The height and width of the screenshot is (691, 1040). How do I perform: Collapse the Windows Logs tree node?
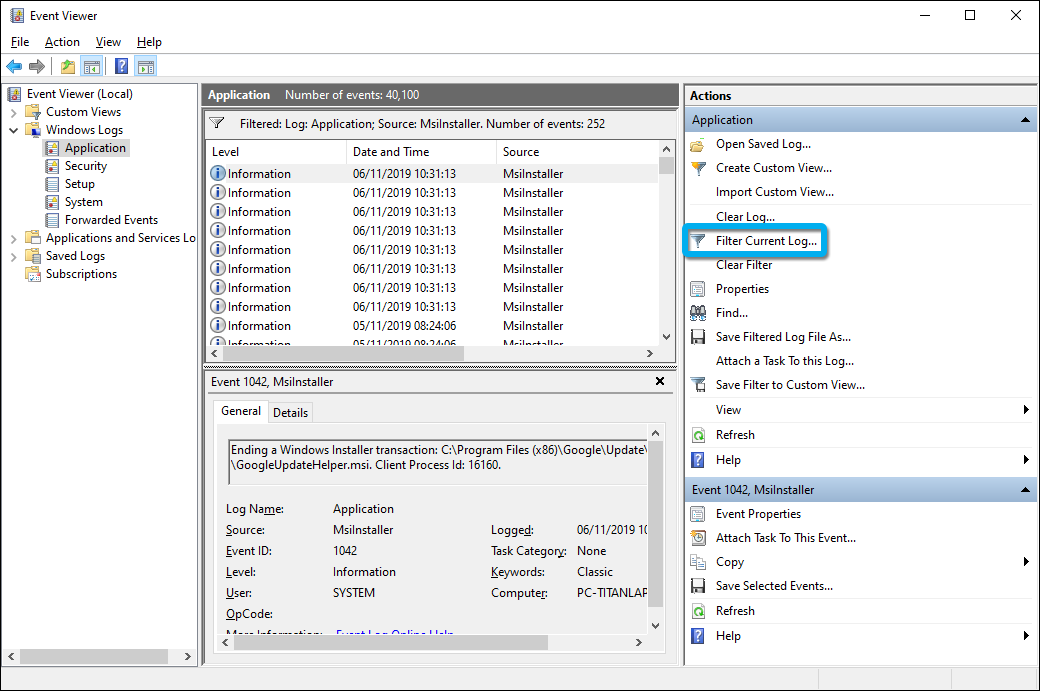tap(13, 130)
